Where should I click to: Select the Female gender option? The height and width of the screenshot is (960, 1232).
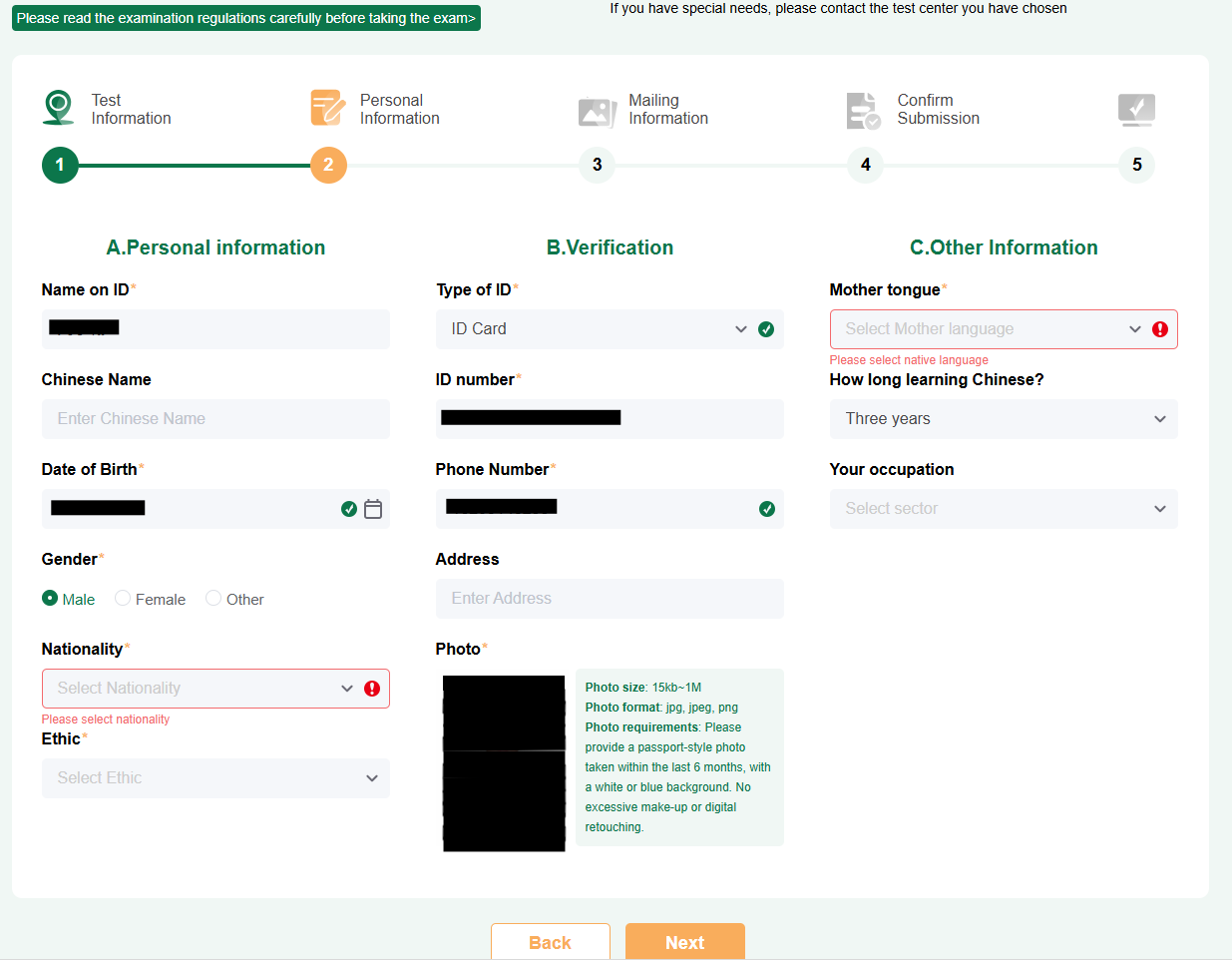click(x=123, y=599)
